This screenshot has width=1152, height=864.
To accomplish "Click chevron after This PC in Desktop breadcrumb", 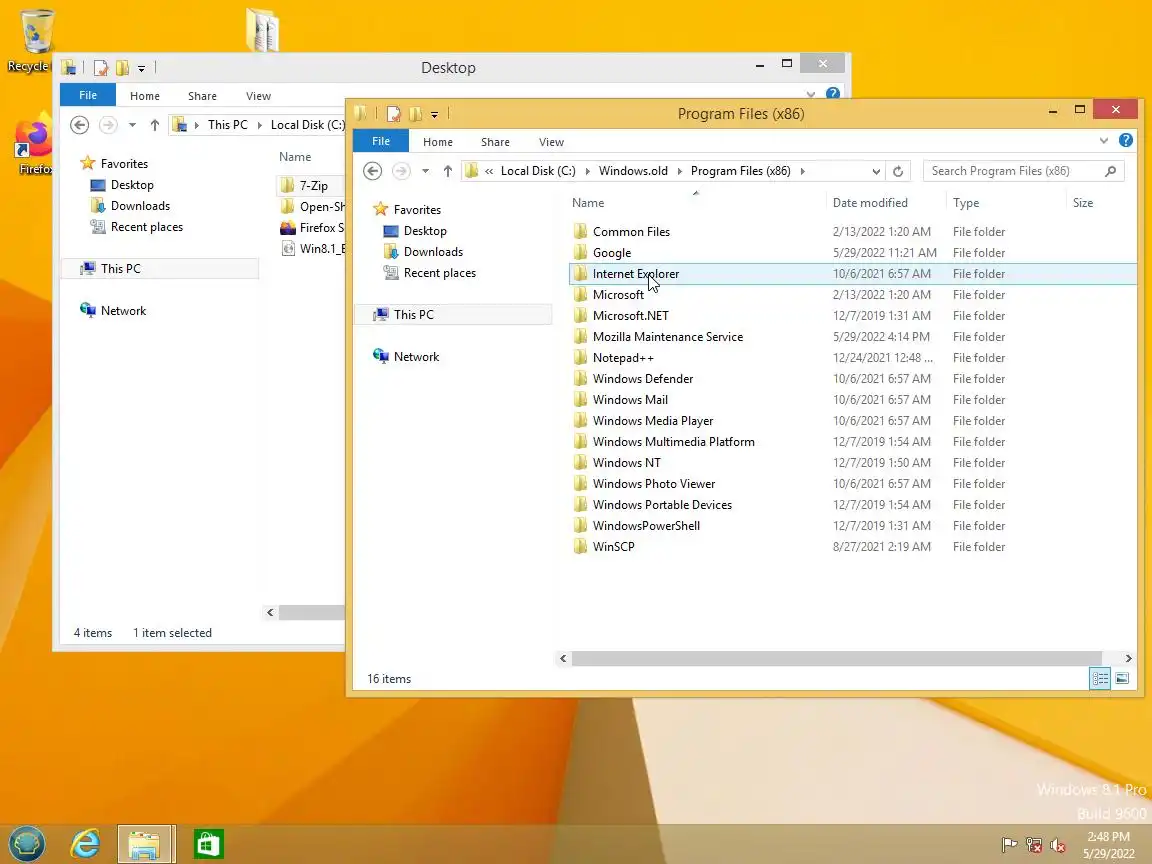I will pyautogui.click(x=259, y=125).
